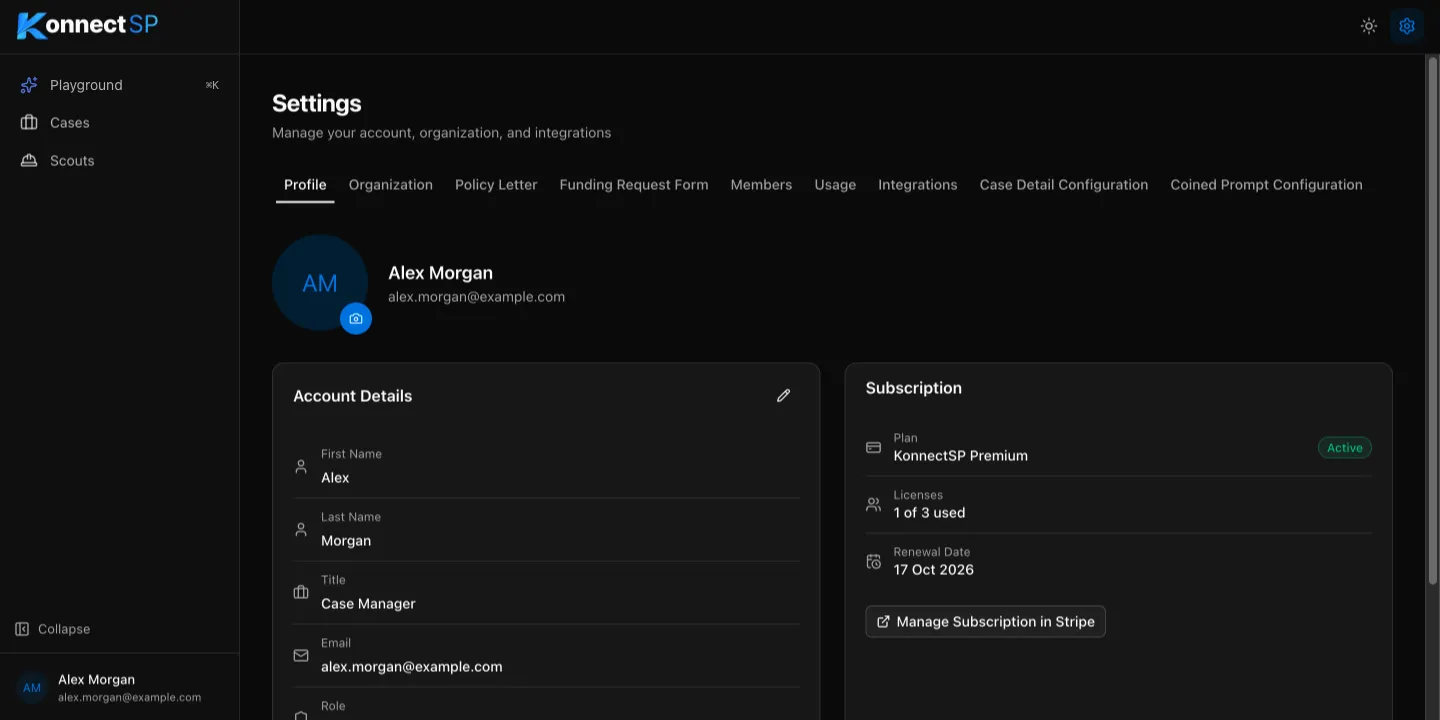
Task: Edit Account Details with pencil icon
Action: coord(784,396)
